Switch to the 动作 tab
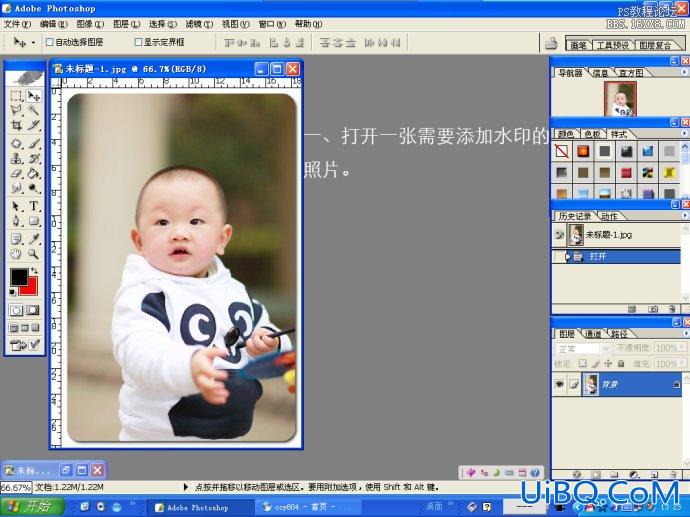The image size is (690, 517). 609,216
